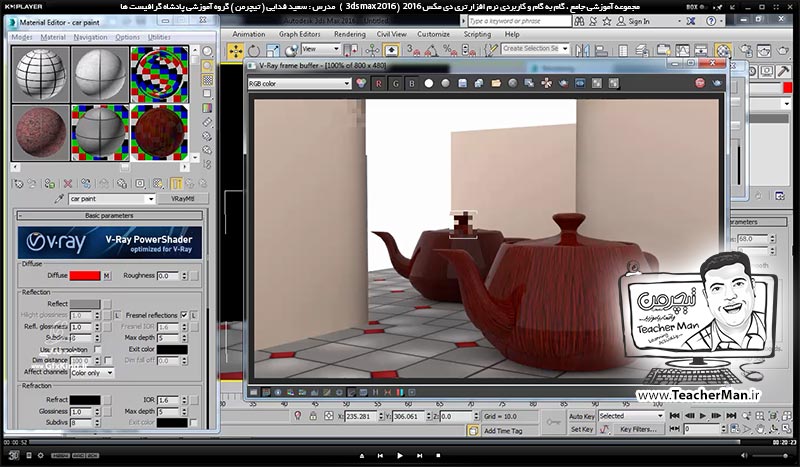Click Show Shaded Material in Viewport icon
800x467 pixels.
[x=158, y=183]
